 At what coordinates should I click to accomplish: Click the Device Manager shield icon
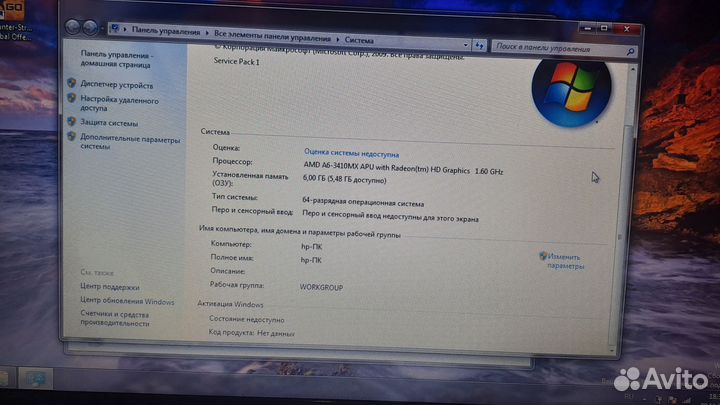click(72, 85)
